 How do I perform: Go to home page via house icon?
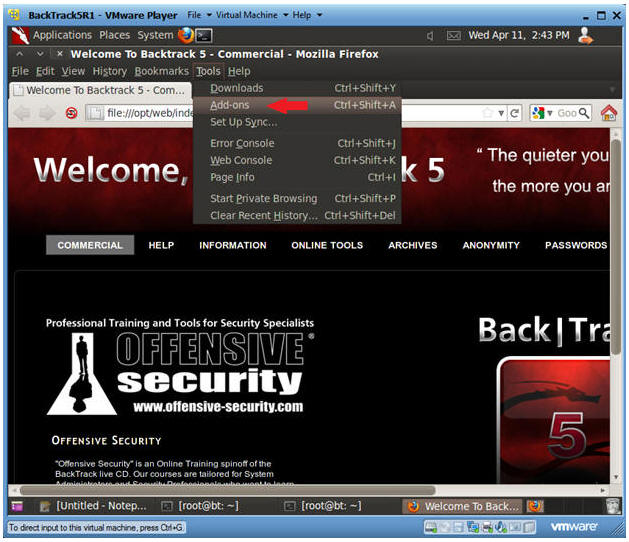609,113
